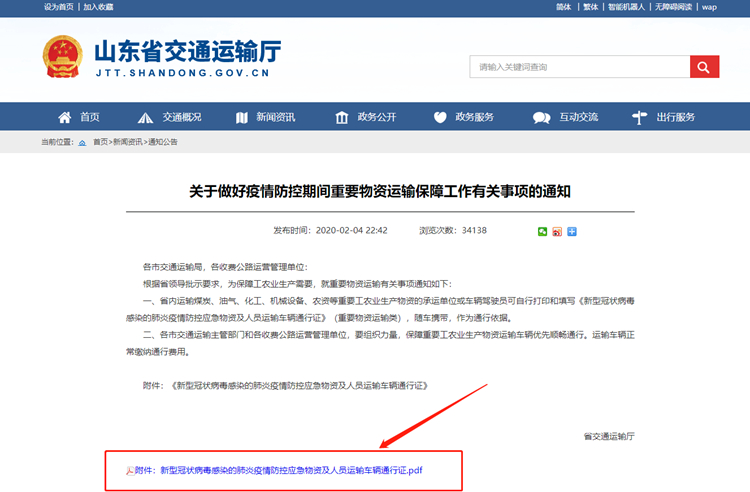Click the red search magnifier button
750x492 pixels.
pyautogui.click(x=704, y=66)
